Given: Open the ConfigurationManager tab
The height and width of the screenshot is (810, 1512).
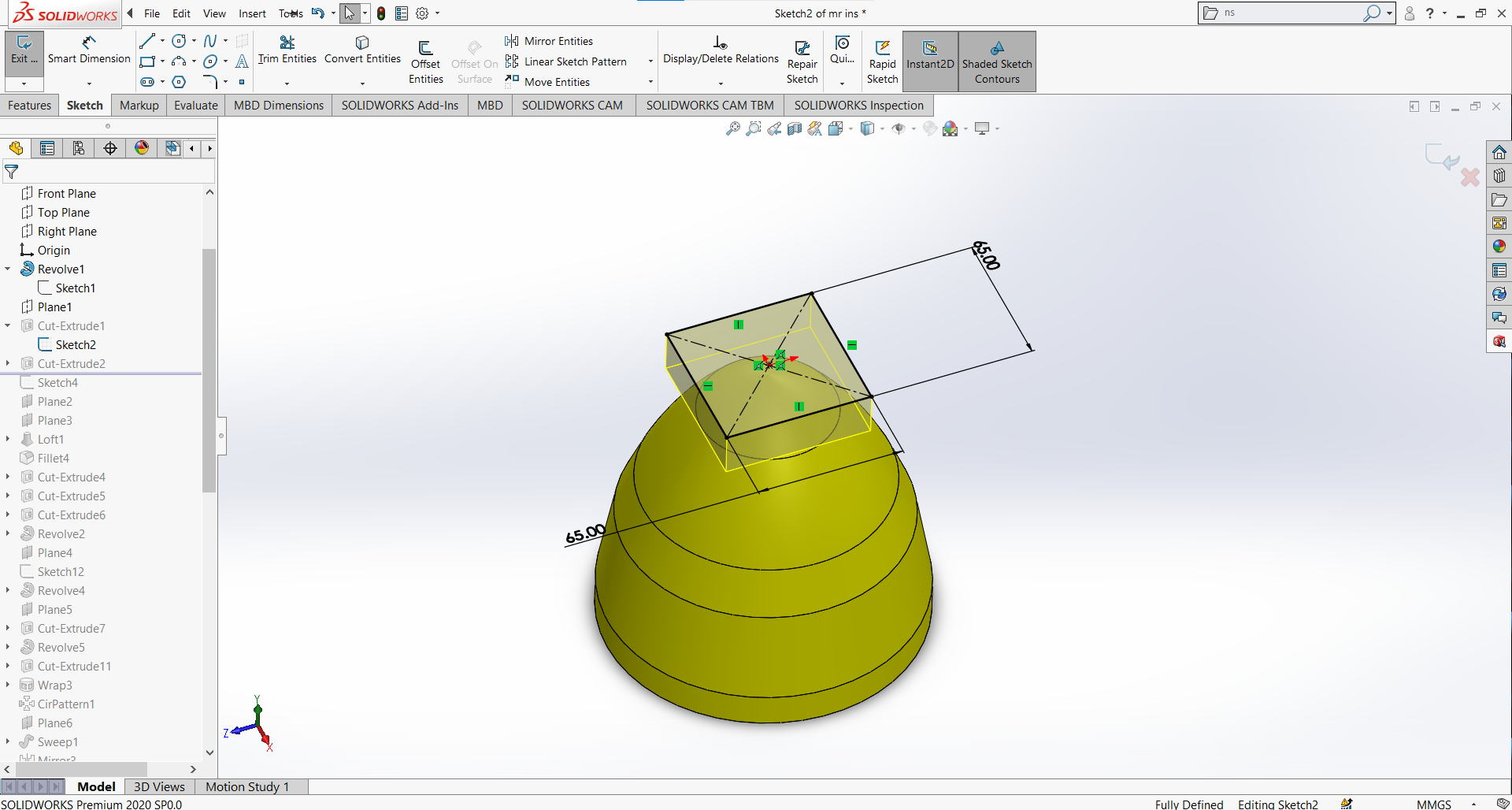Looking at the screenshot, I should pyautogui.click(x=79, y=148).
